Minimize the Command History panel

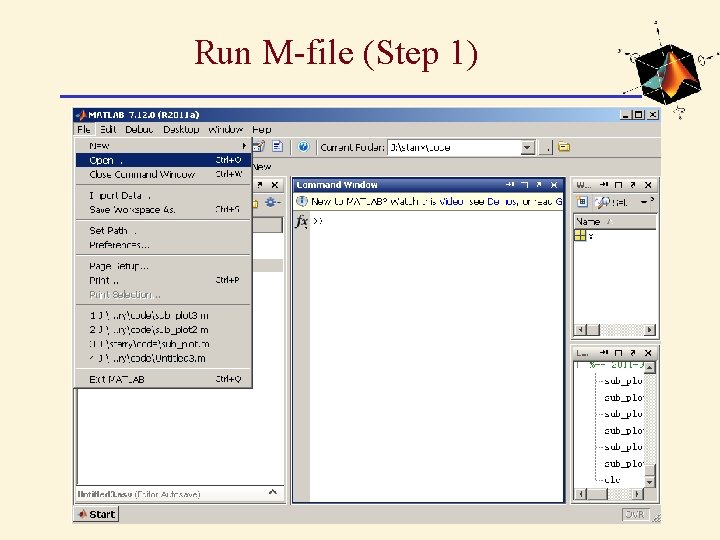click(604, 353)
